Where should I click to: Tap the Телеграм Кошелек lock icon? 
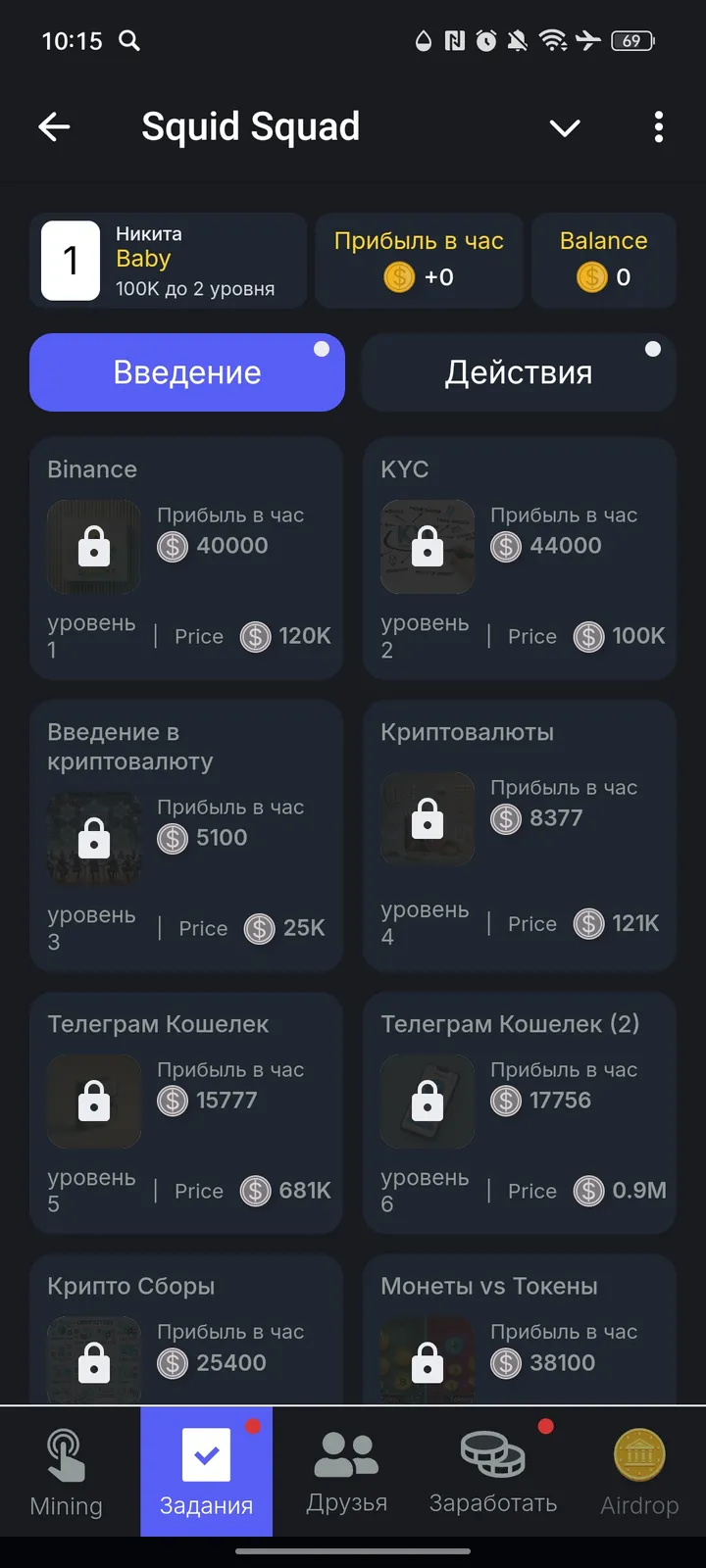94,1102
